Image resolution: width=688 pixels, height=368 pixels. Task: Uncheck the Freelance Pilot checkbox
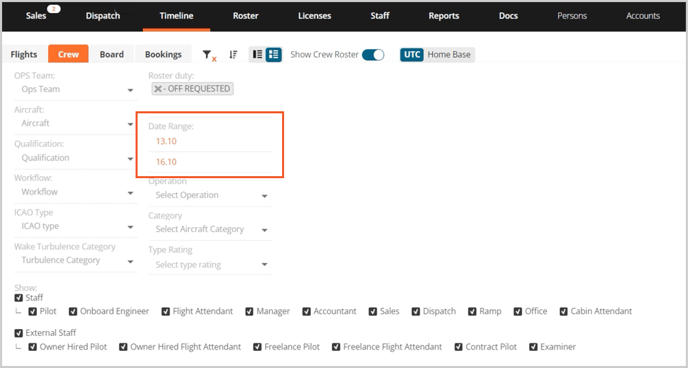(258, 347)
